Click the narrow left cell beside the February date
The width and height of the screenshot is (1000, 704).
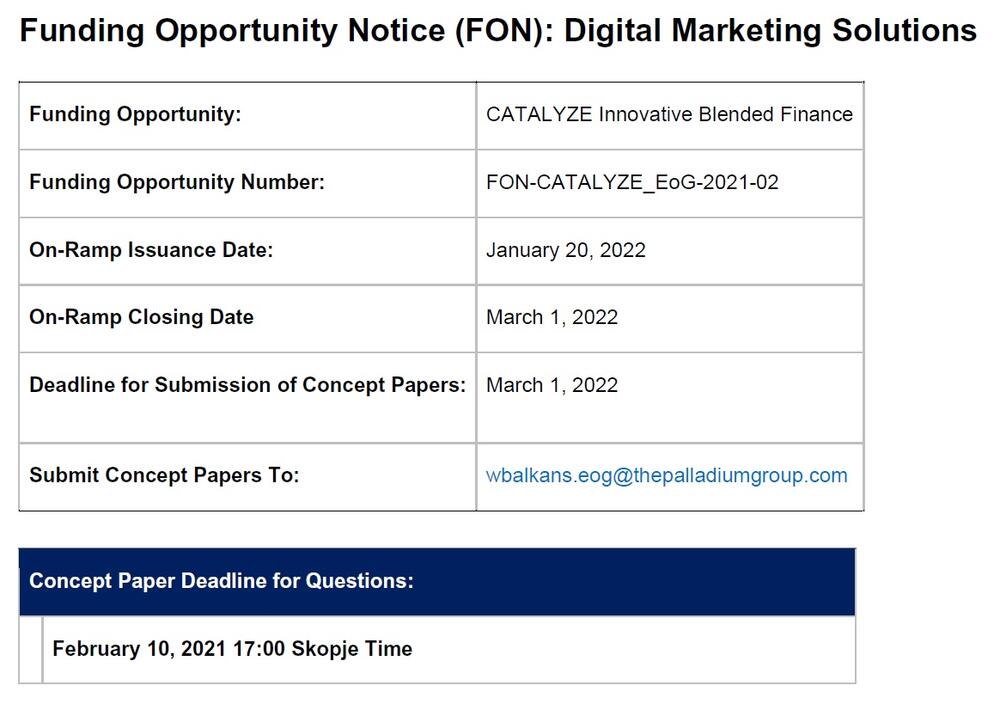(31, 650)
